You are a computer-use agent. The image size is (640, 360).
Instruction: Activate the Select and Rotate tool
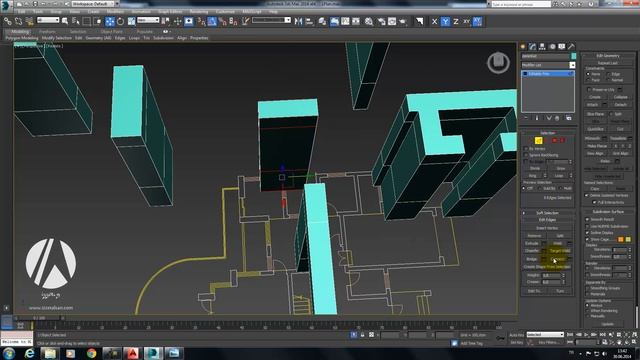pyautogui.click(x=120, y=21)
